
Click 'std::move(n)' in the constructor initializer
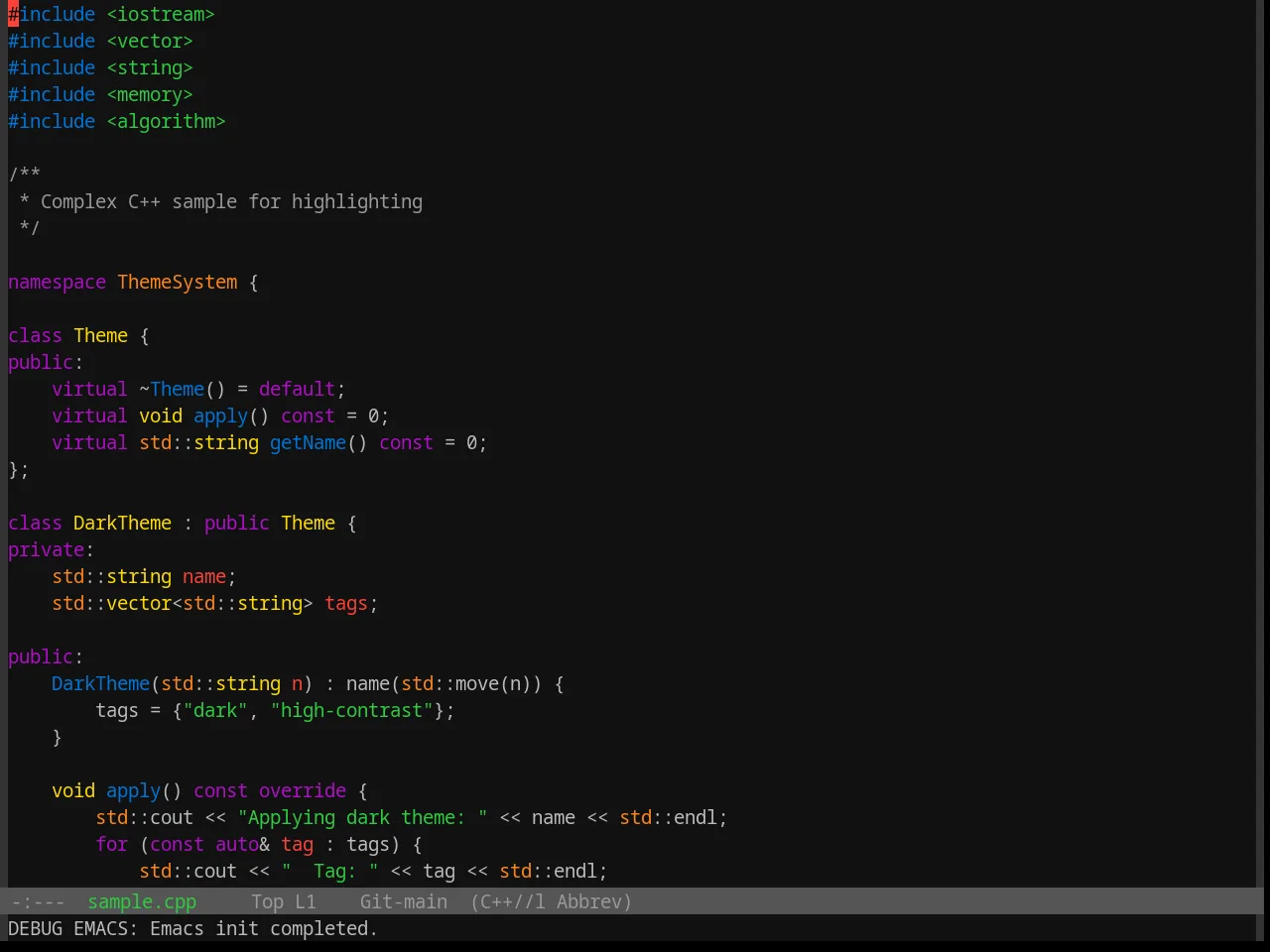pos(466,683)
